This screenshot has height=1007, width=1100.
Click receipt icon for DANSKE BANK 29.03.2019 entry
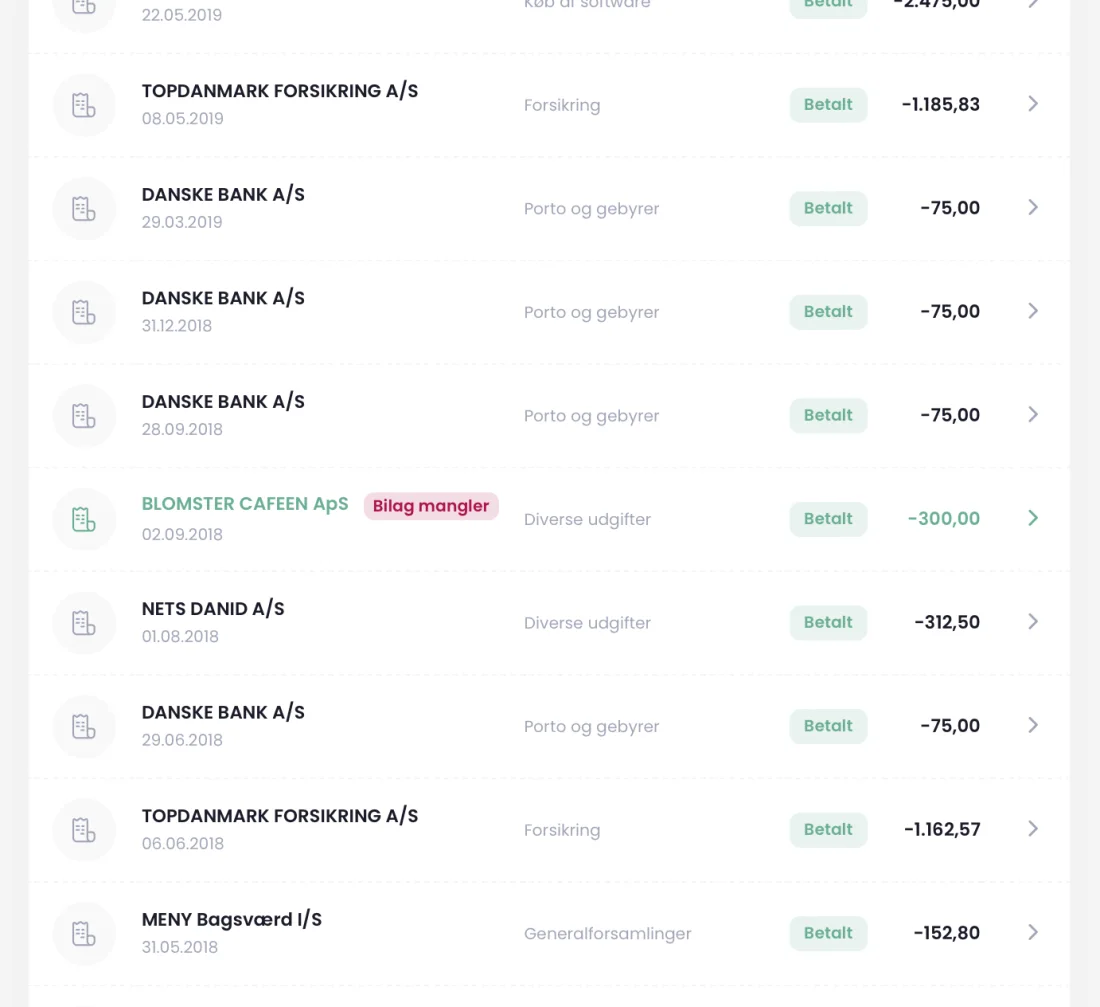[x=83, y=208]
